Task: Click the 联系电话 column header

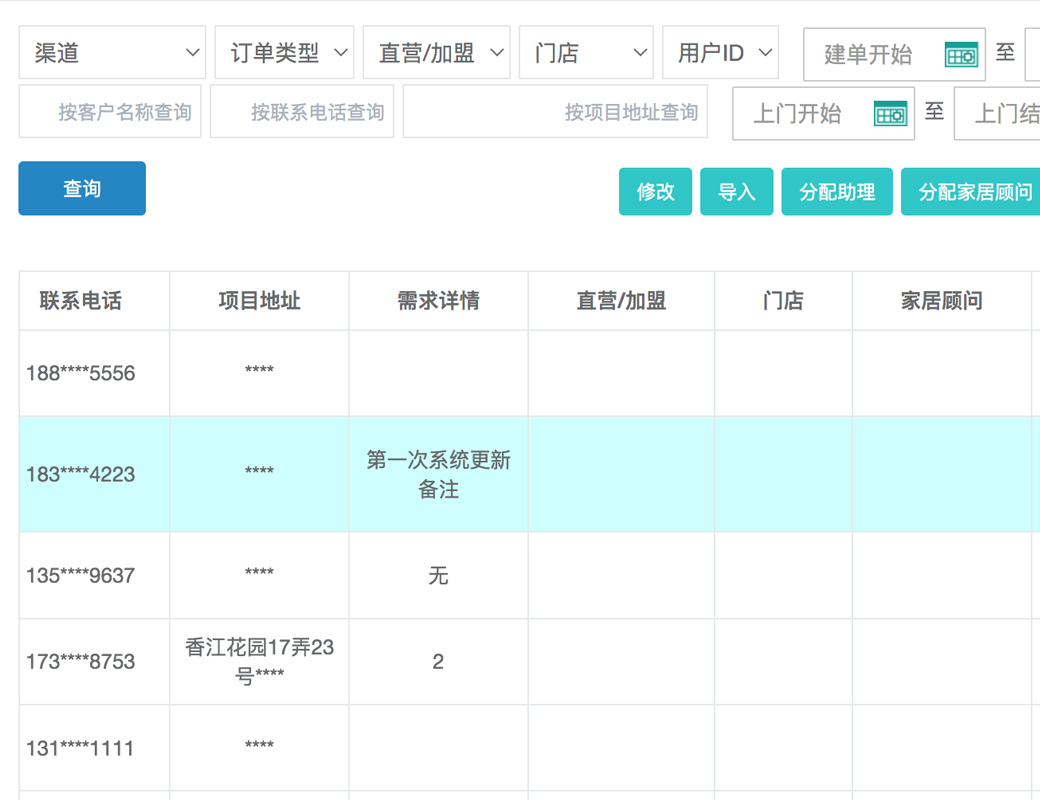Action: pos(81,301)
